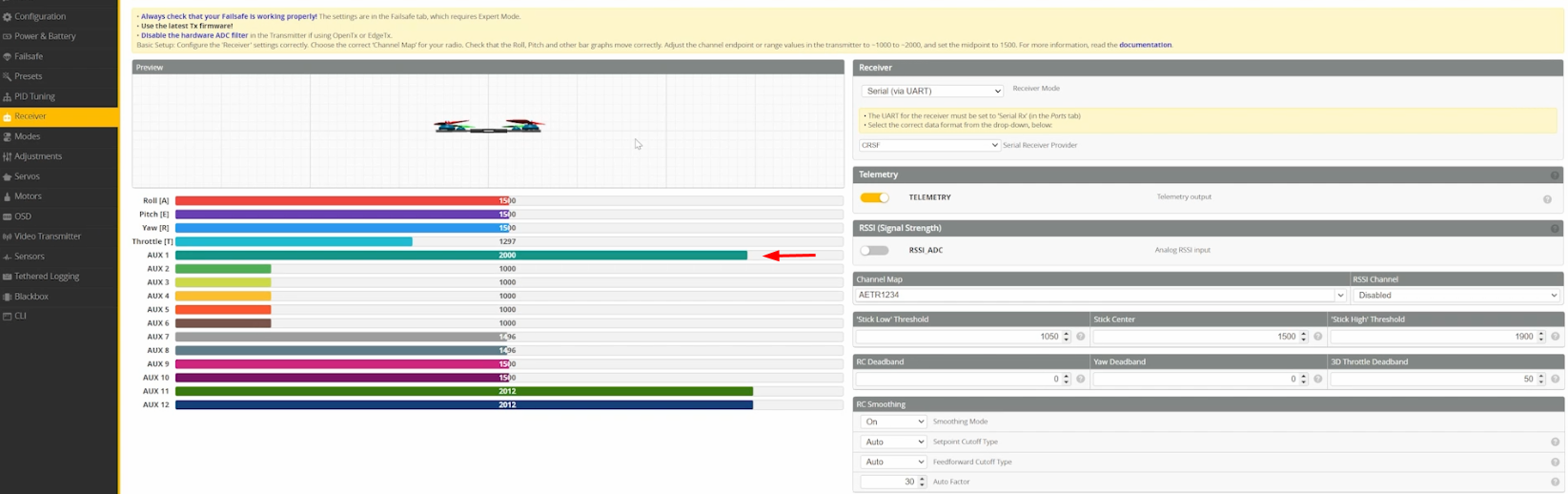The height and width of the screenshot is (494, 1568).
Task: Open the Modes tab in sidebar
Action: coord(28,136)
